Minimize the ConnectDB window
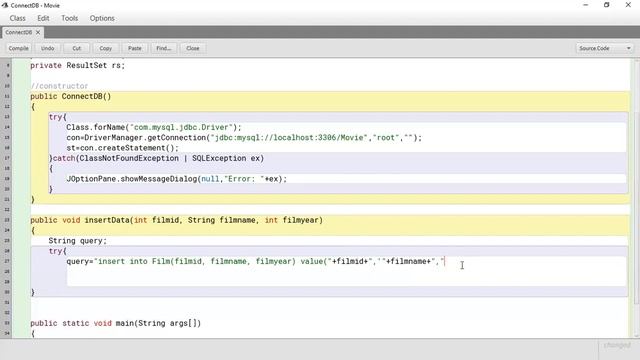The image size is (640, 360). (586, 5)
